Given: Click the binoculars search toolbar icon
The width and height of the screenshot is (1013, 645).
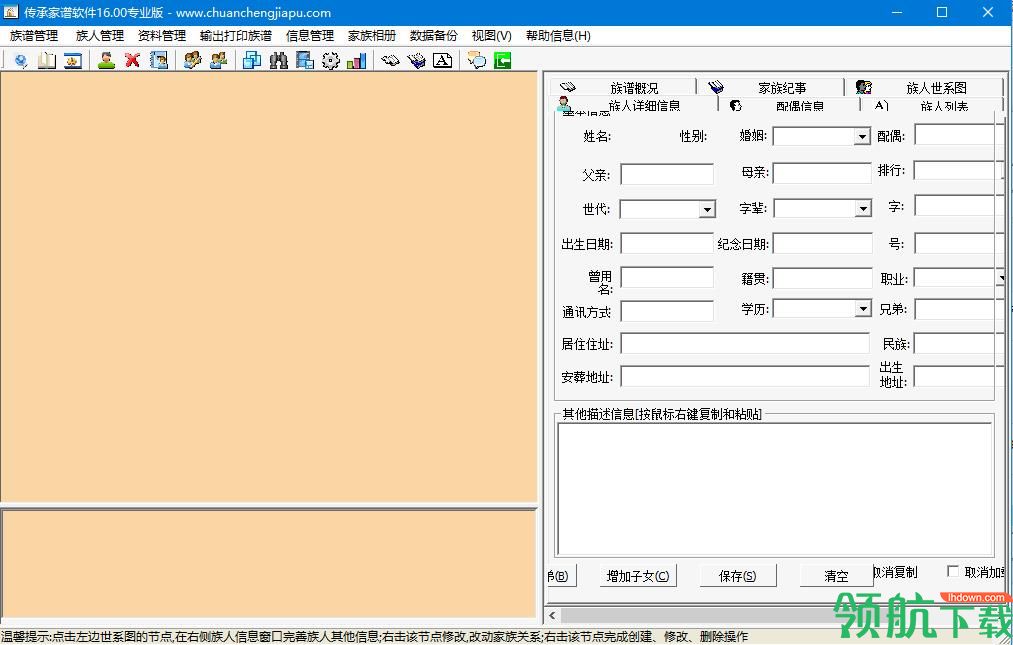Looking at the screenshot, I should 278,61.
